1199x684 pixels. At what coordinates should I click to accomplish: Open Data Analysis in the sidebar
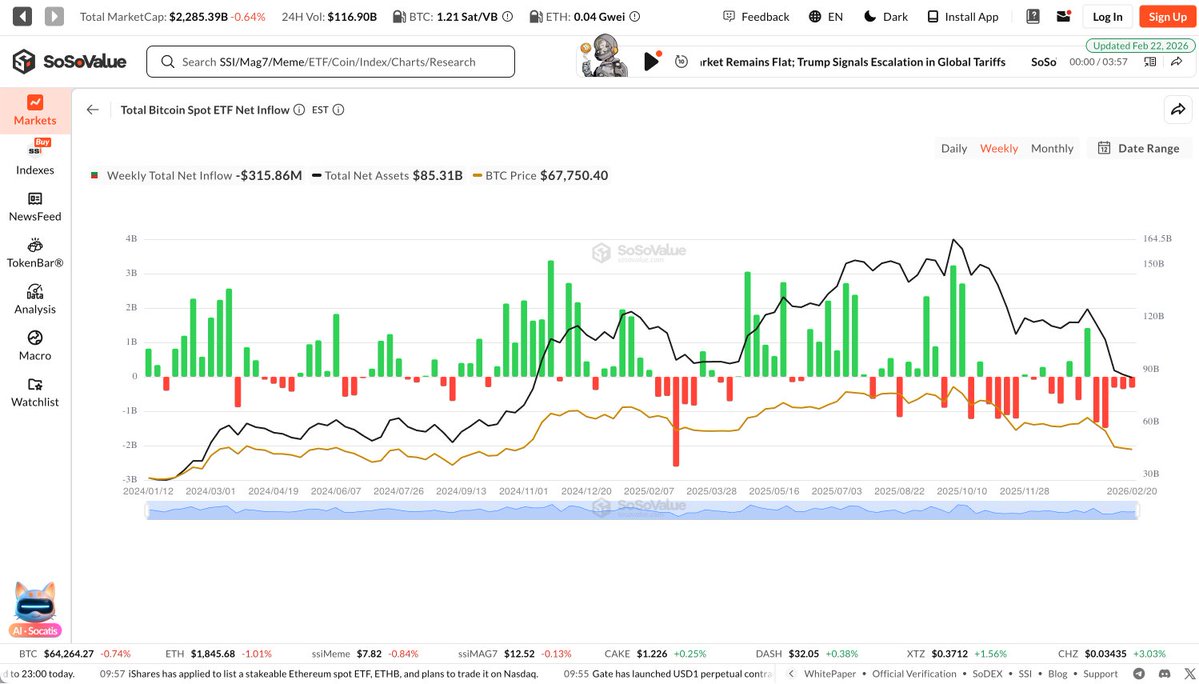(35, 300)
